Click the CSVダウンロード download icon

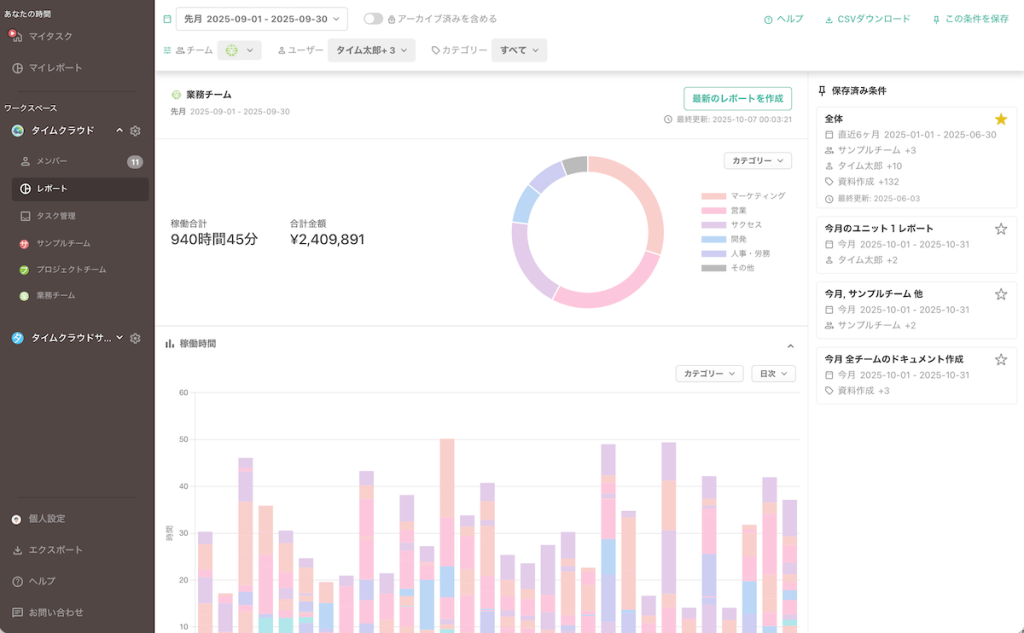tap(829, 19)
